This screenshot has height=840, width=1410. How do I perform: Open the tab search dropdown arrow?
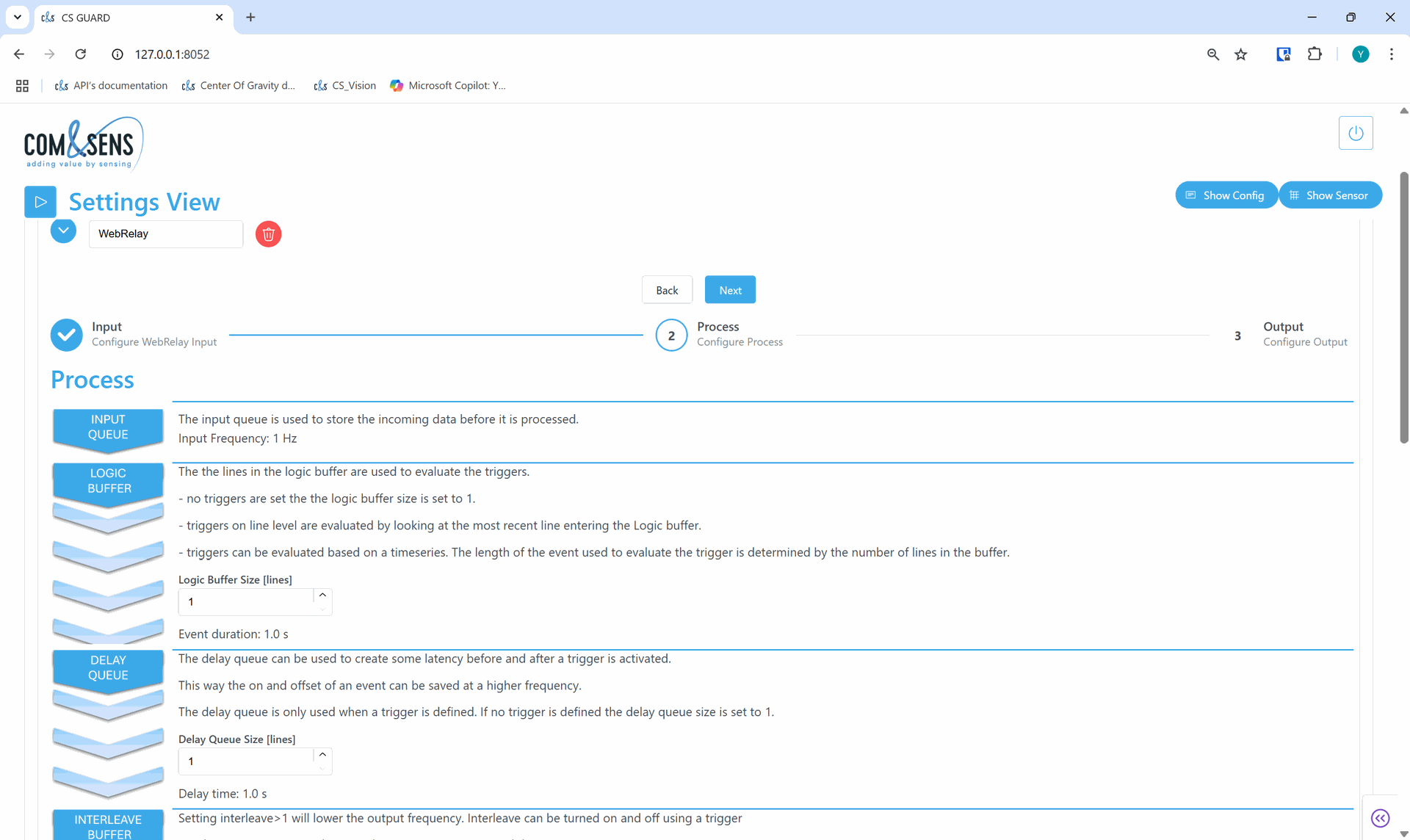pyautogui.click(x=18, y=17)
